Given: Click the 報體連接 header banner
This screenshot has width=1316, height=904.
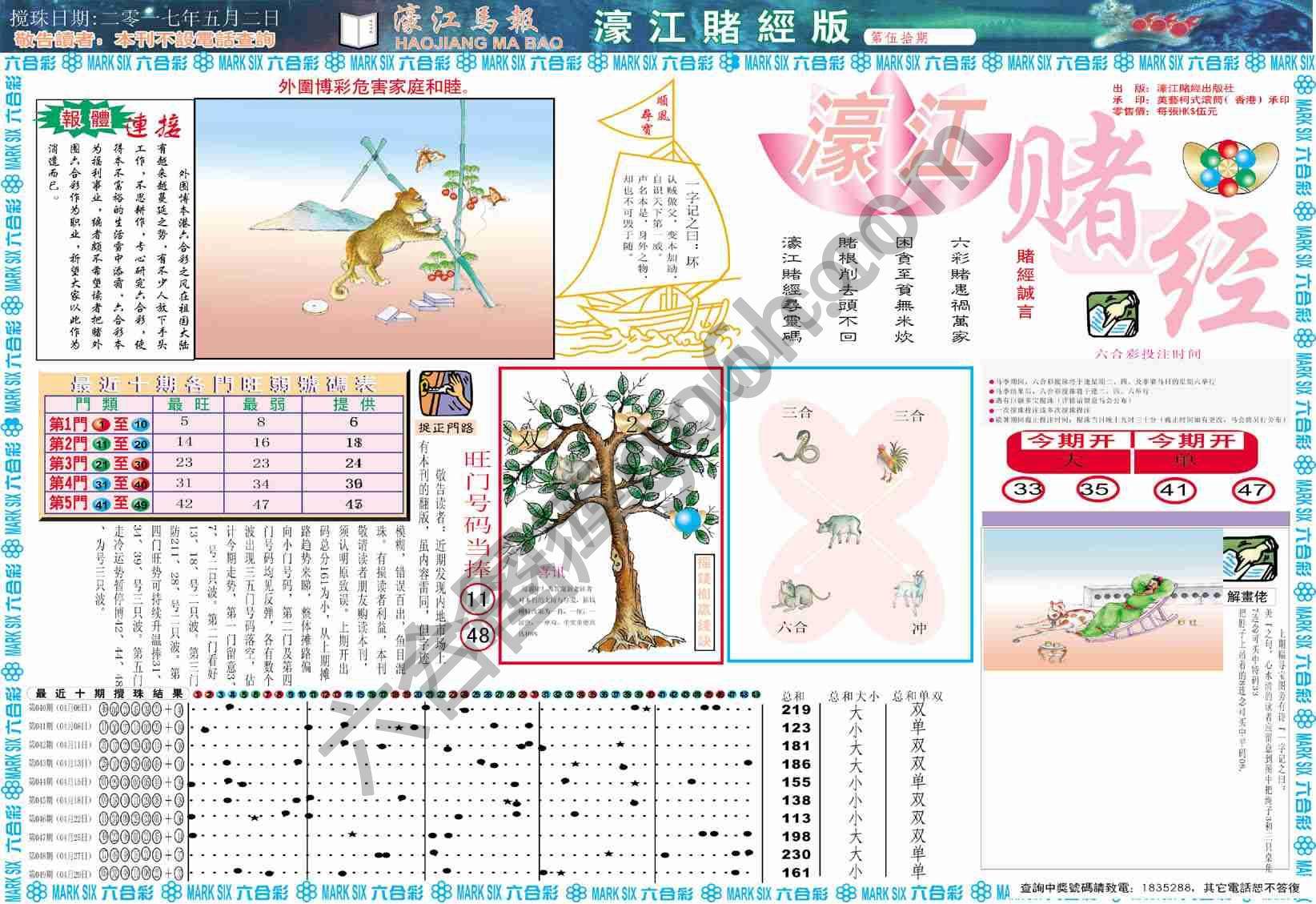Looking at the screenshot, I should pyautogui.click(x=108, y=119).
